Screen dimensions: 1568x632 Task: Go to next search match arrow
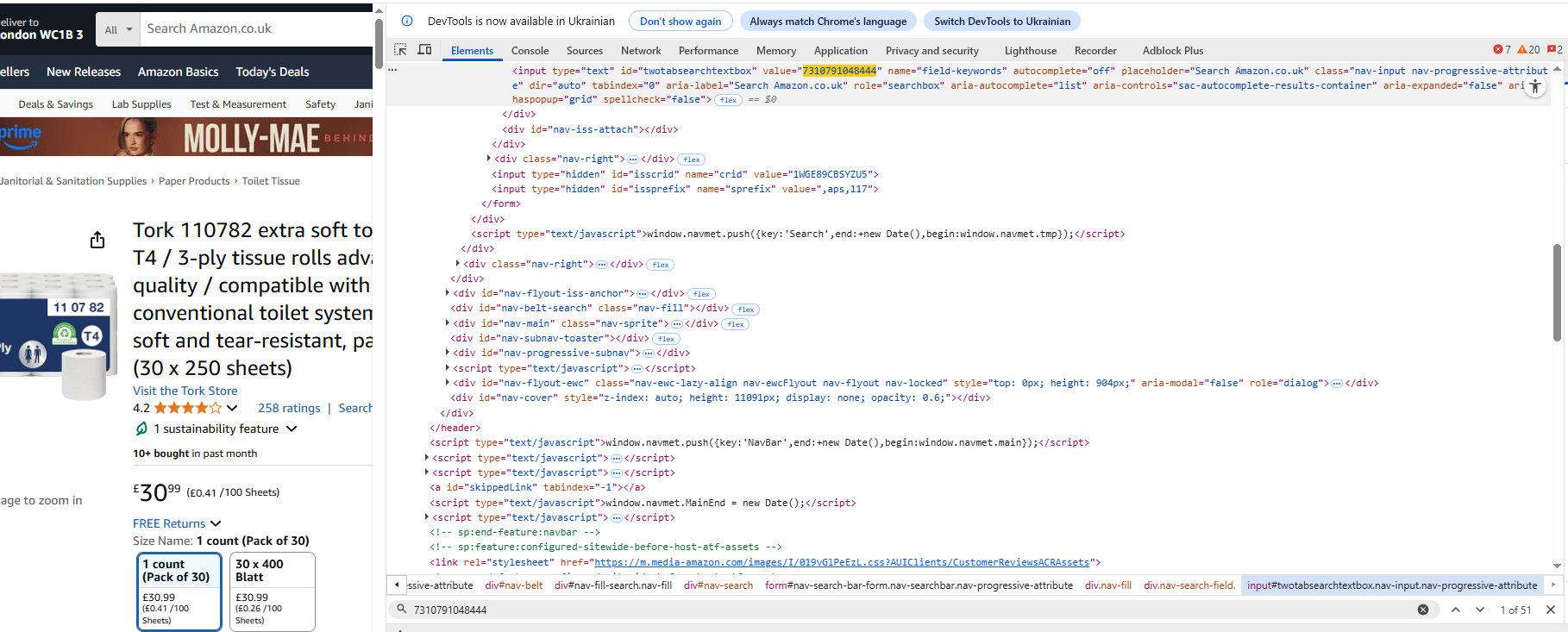pos(1480,610)
